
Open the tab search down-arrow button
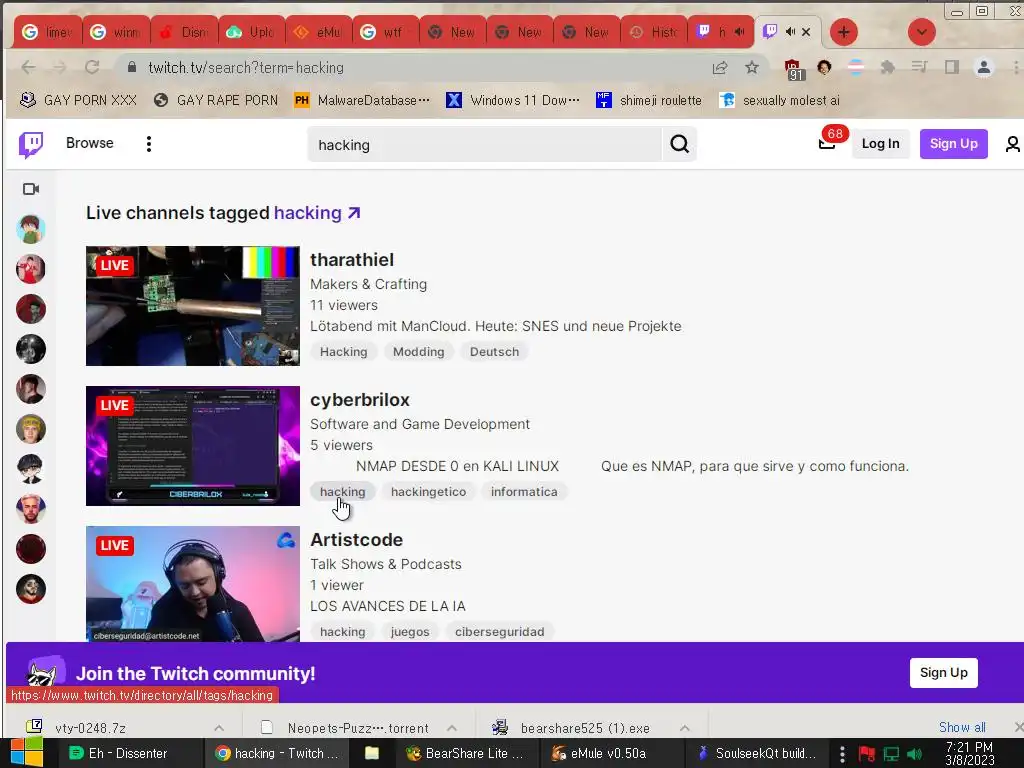(921, 32)
